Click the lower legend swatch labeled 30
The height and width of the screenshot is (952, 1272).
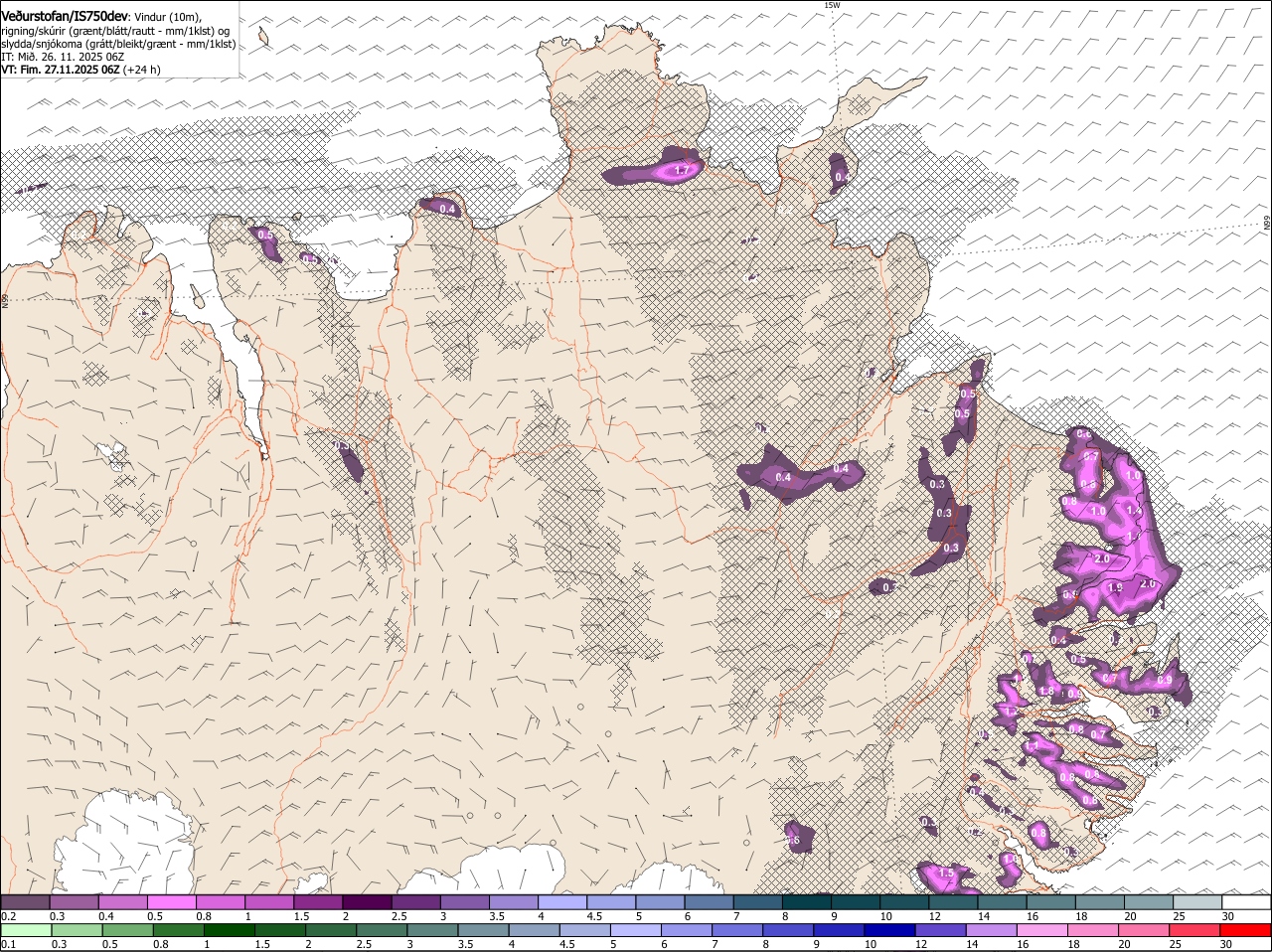click(1245, 930)
